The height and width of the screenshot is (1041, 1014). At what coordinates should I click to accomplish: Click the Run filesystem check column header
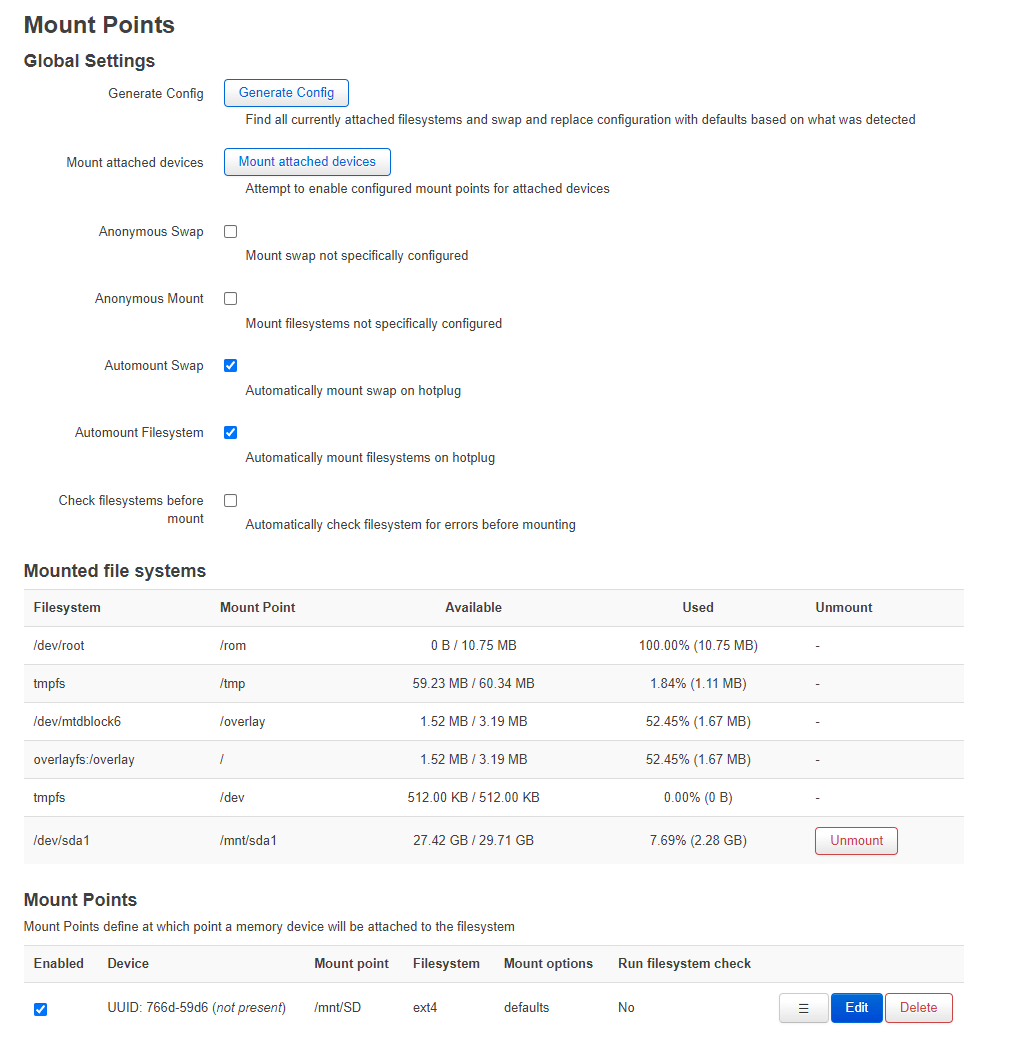[684, 964]
